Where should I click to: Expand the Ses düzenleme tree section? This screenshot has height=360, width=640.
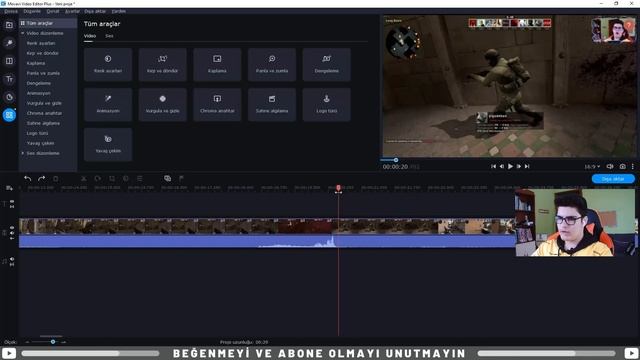22,153
